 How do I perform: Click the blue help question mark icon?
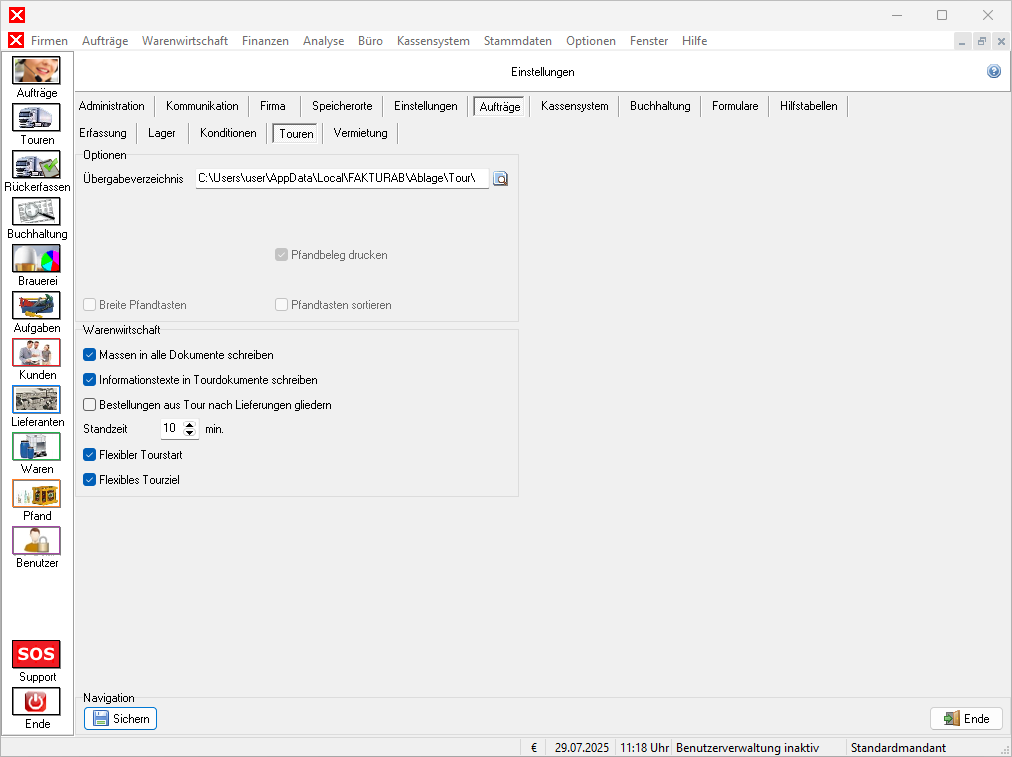pos(993,72)
